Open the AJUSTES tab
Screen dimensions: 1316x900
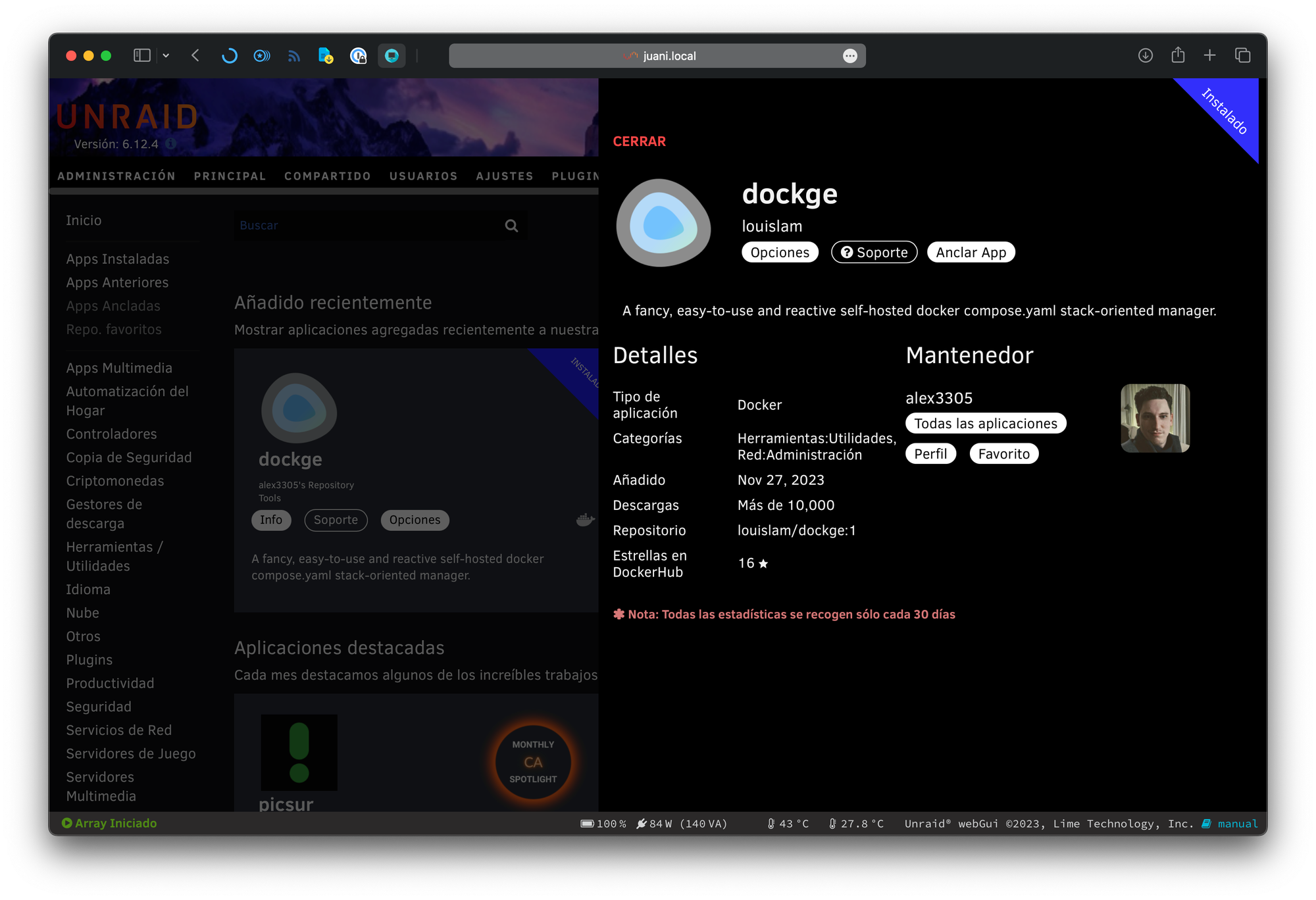point(505,176)
